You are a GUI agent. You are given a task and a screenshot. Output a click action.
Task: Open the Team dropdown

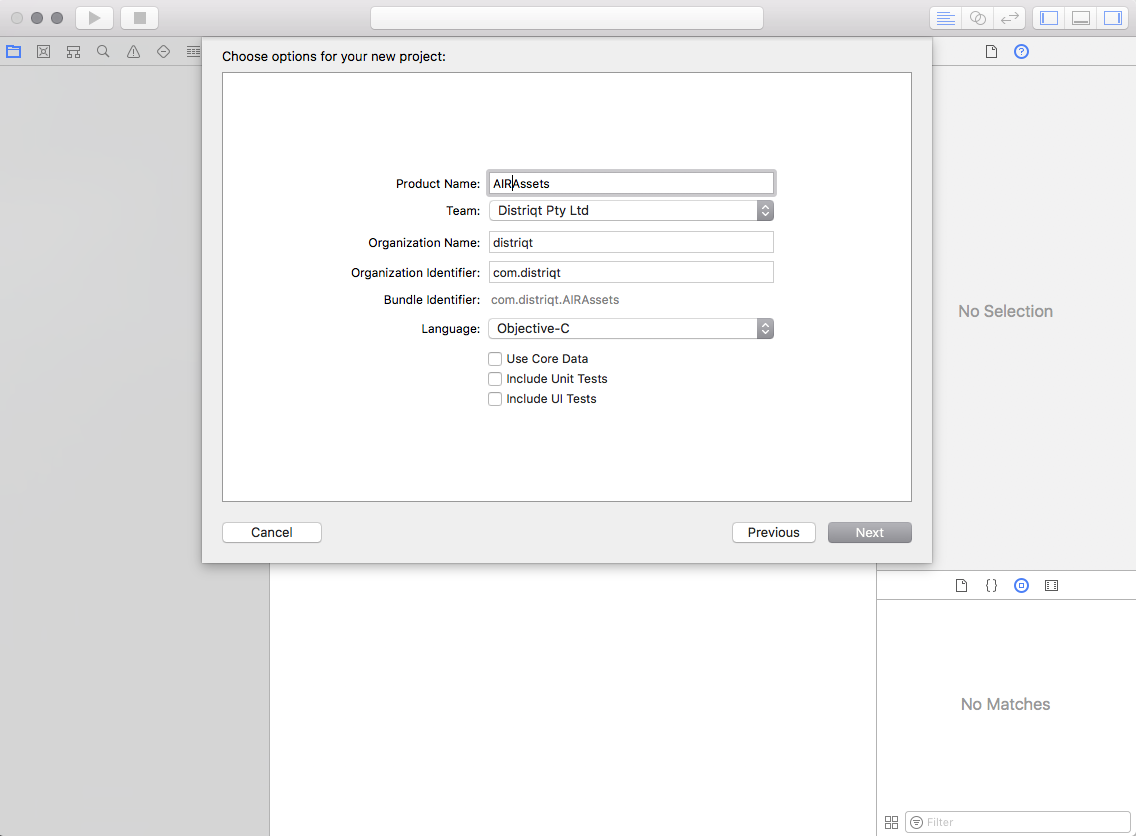click(x=631, y=210)
